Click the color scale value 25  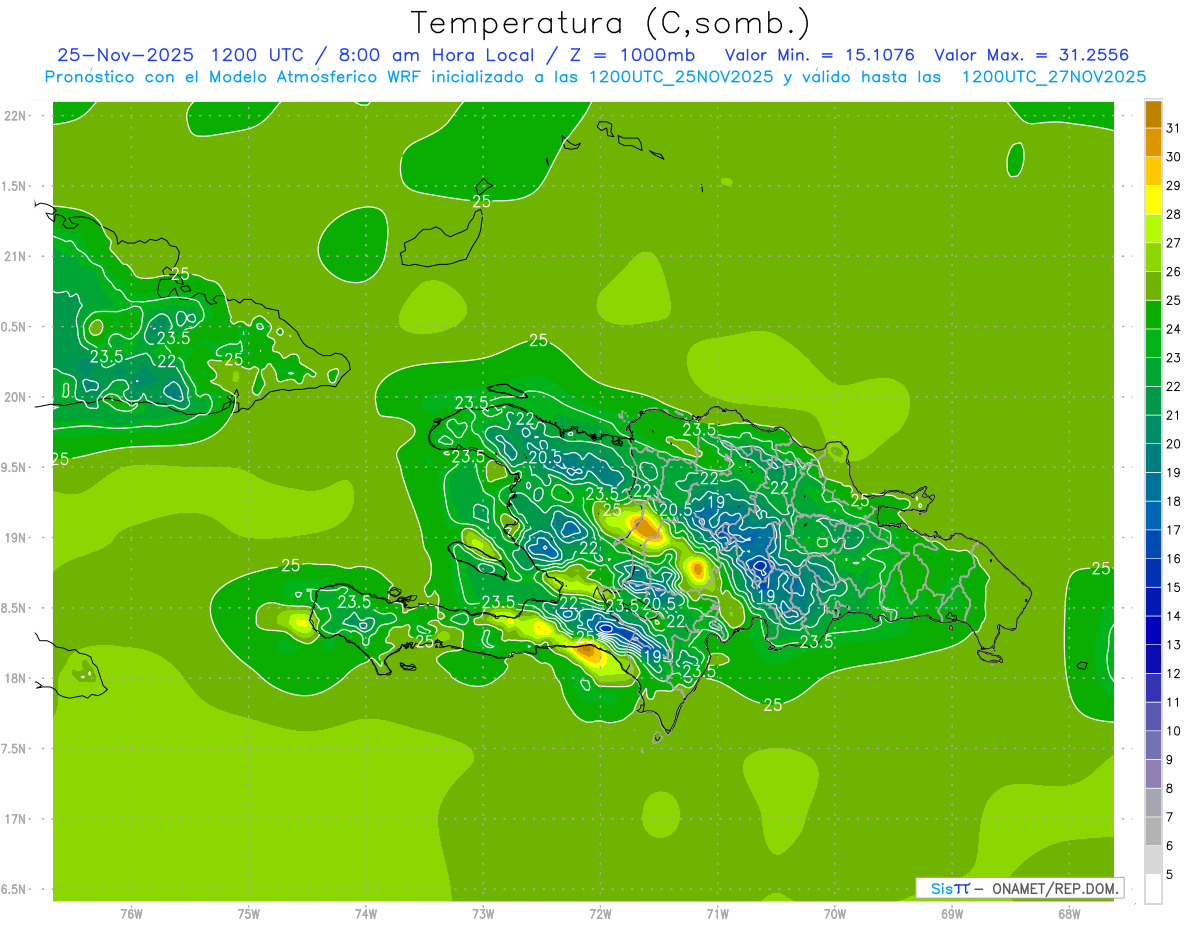point(1174,300)
